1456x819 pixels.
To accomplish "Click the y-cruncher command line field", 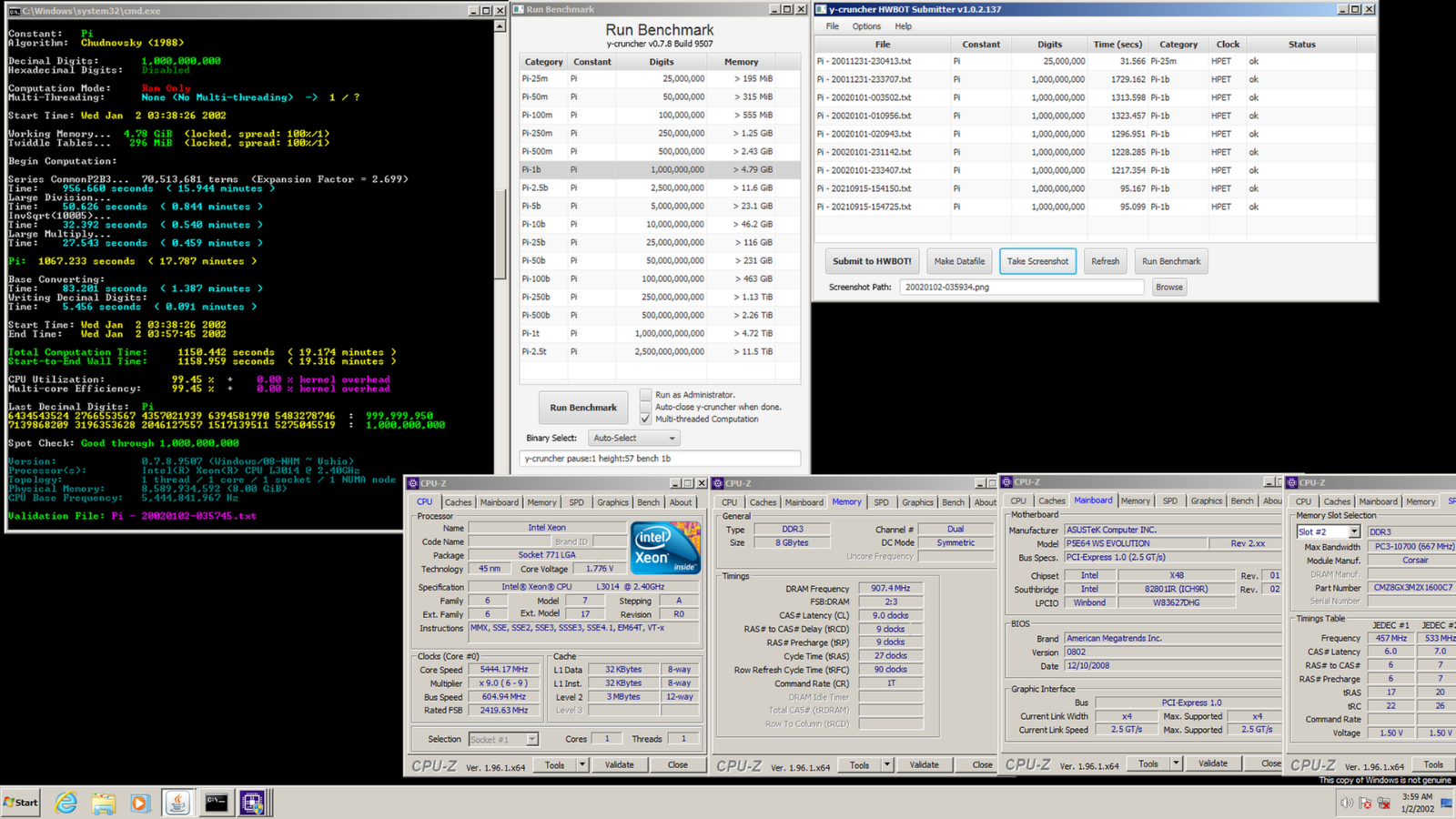I will (x=660, y=459).
